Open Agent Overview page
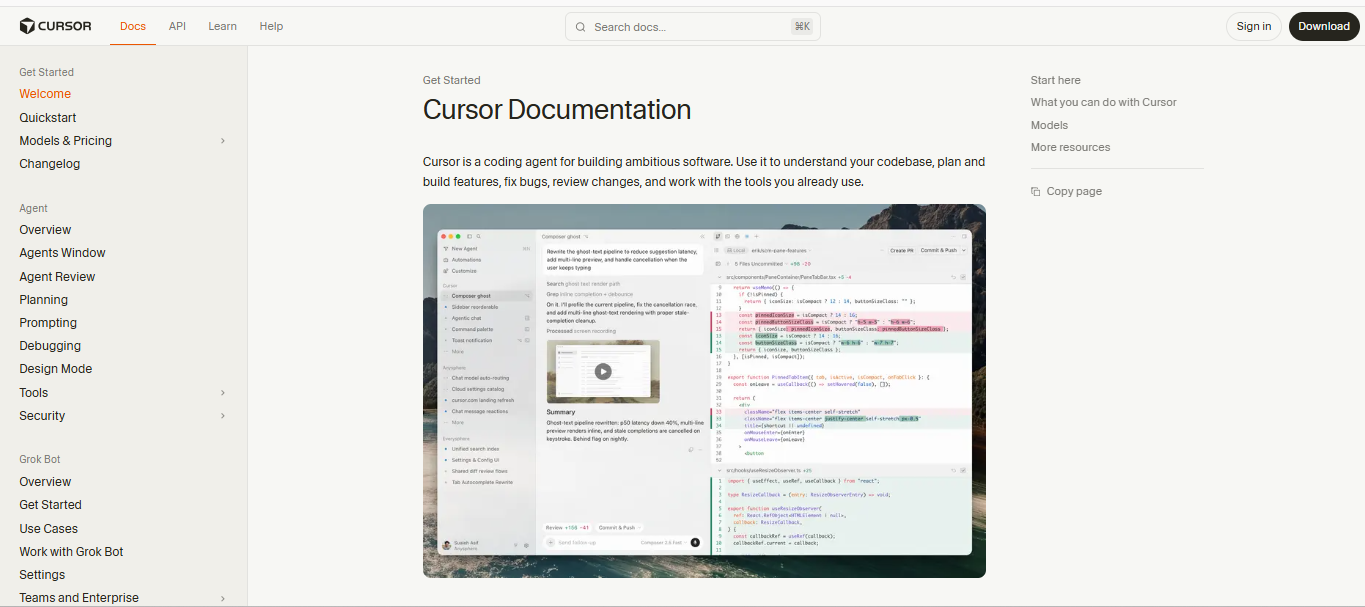The width and height of the screenshot is (1365, 607). (x=45, y=230)
